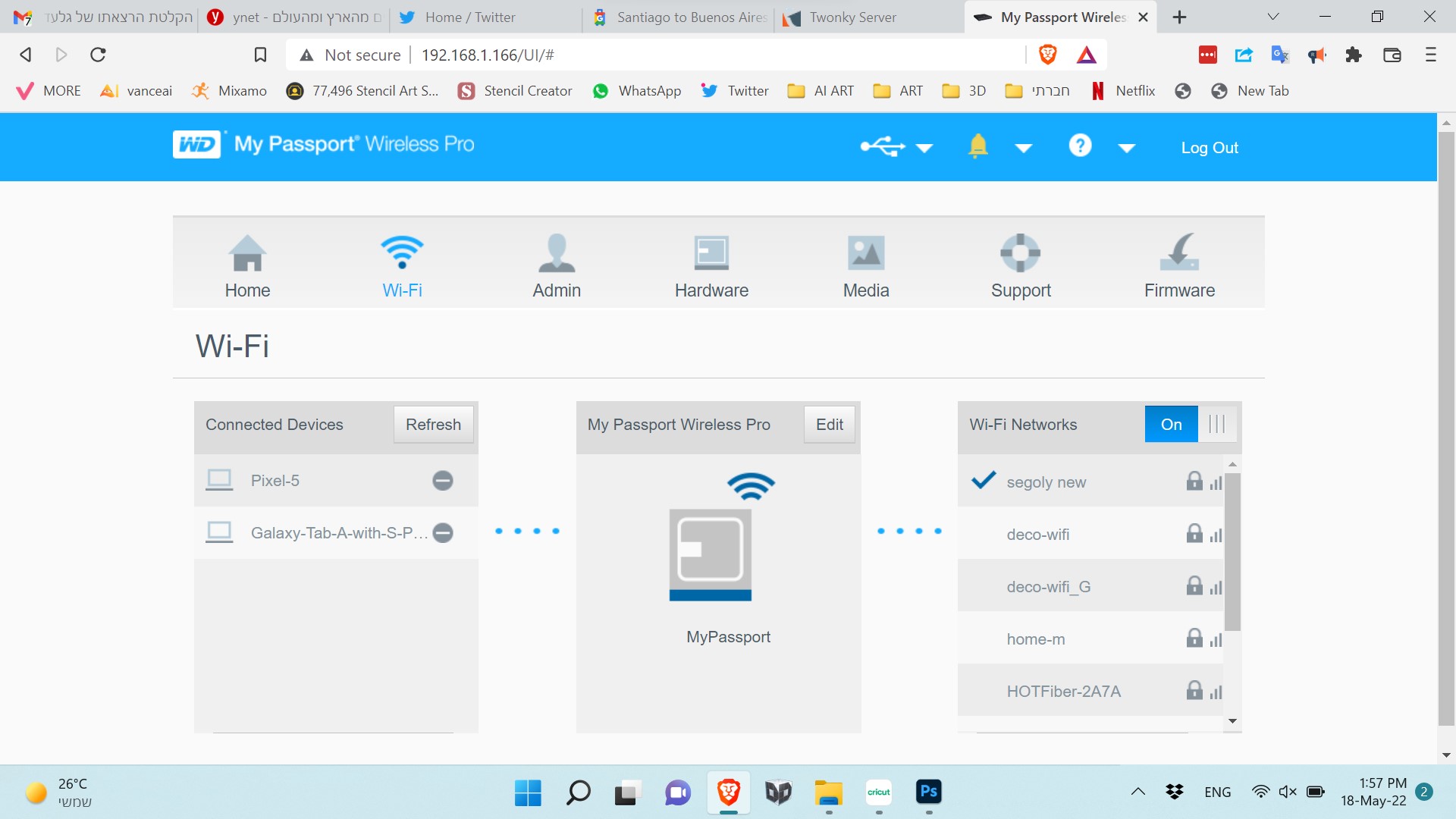Viewport: 1456px width, 819px height.
Task: Open the Brave wallet icon
Action: [x=1392, y=55]
